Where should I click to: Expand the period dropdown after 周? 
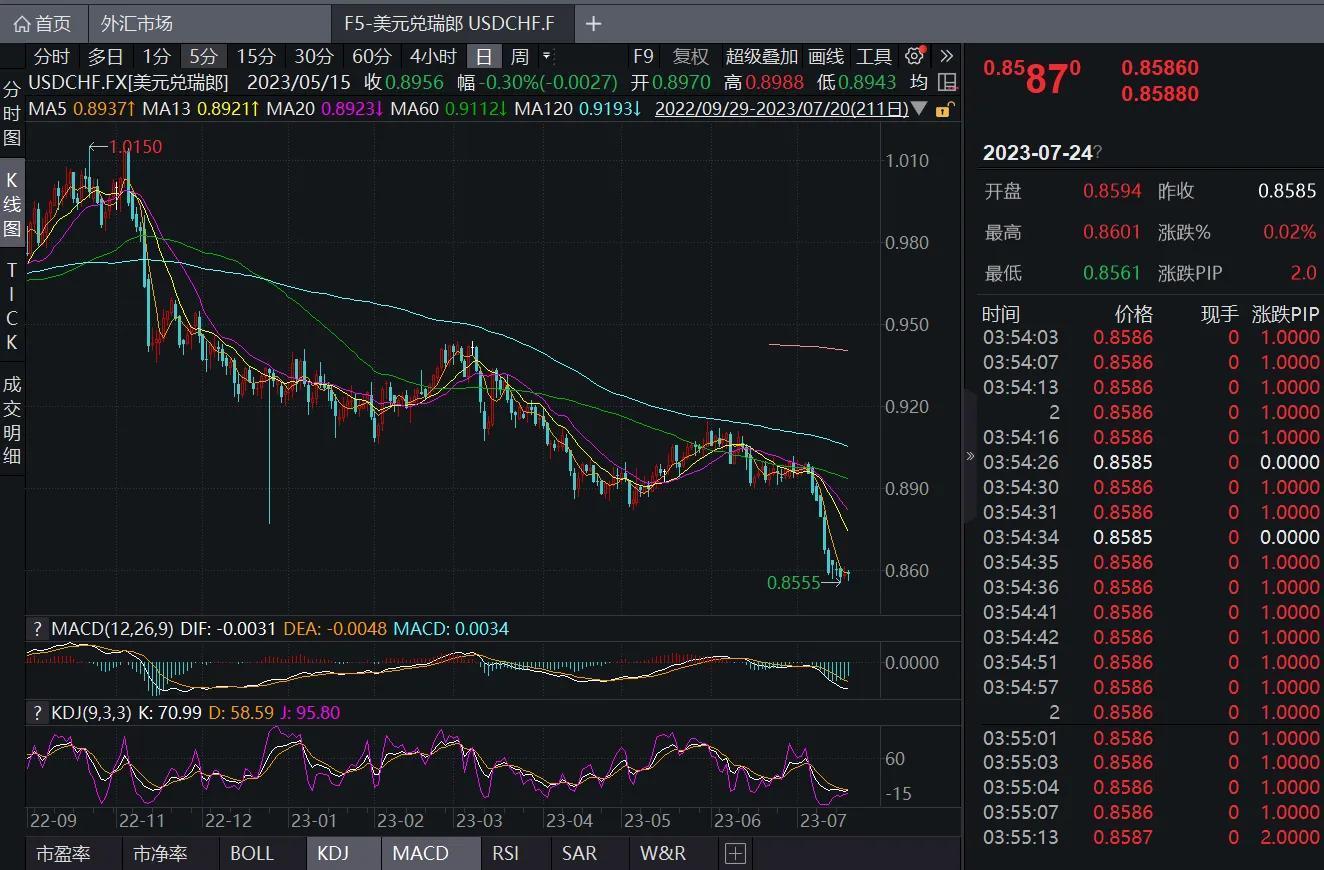click(x=547, y=56)
